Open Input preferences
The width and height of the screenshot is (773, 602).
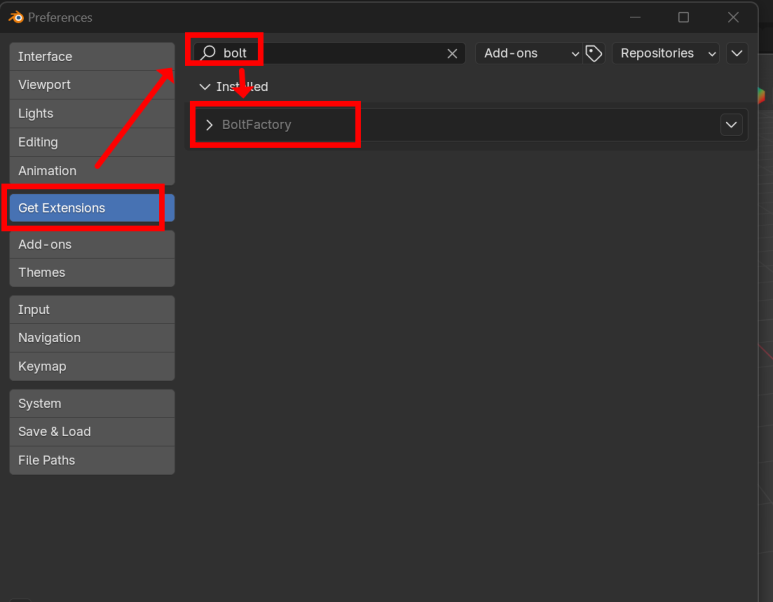[x=92, y=310]
